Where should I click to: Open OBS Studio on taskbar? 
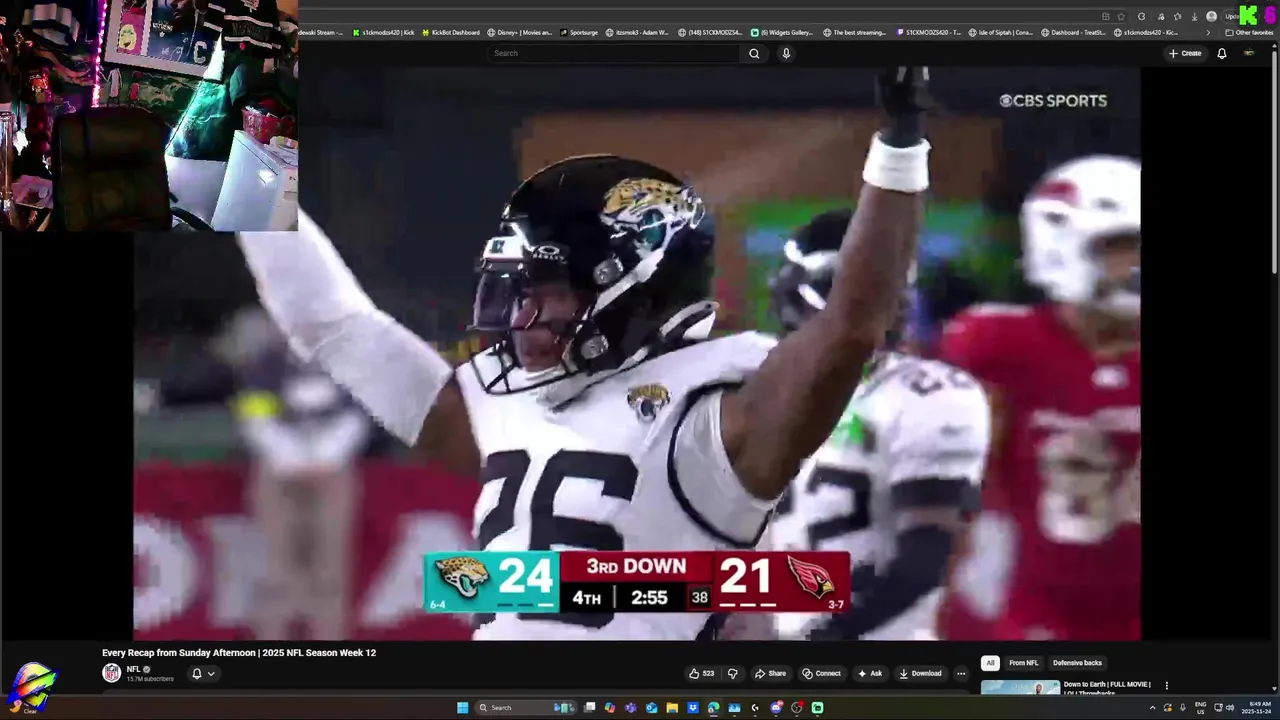tap(797, 708)
